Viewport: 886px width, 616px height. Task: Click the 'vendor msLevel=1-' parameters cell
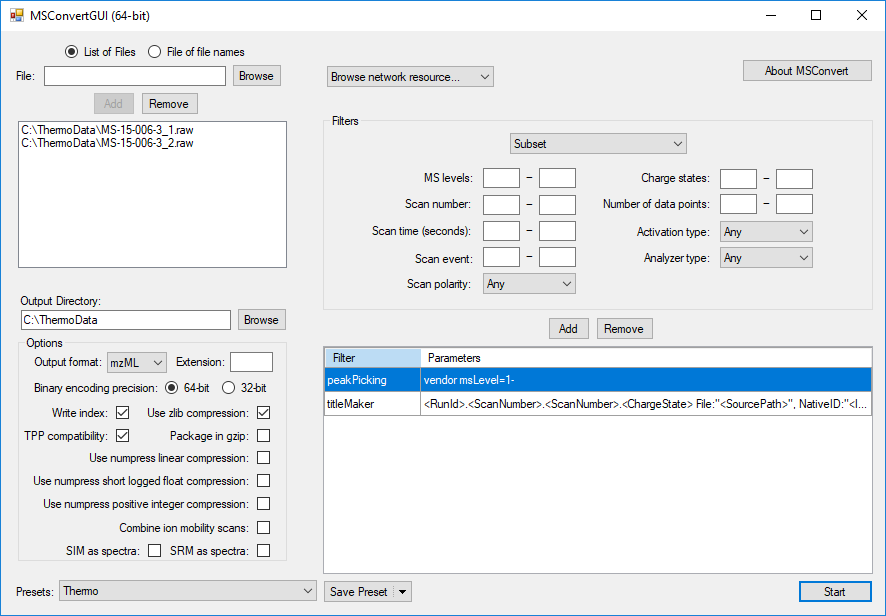(646, 380)
